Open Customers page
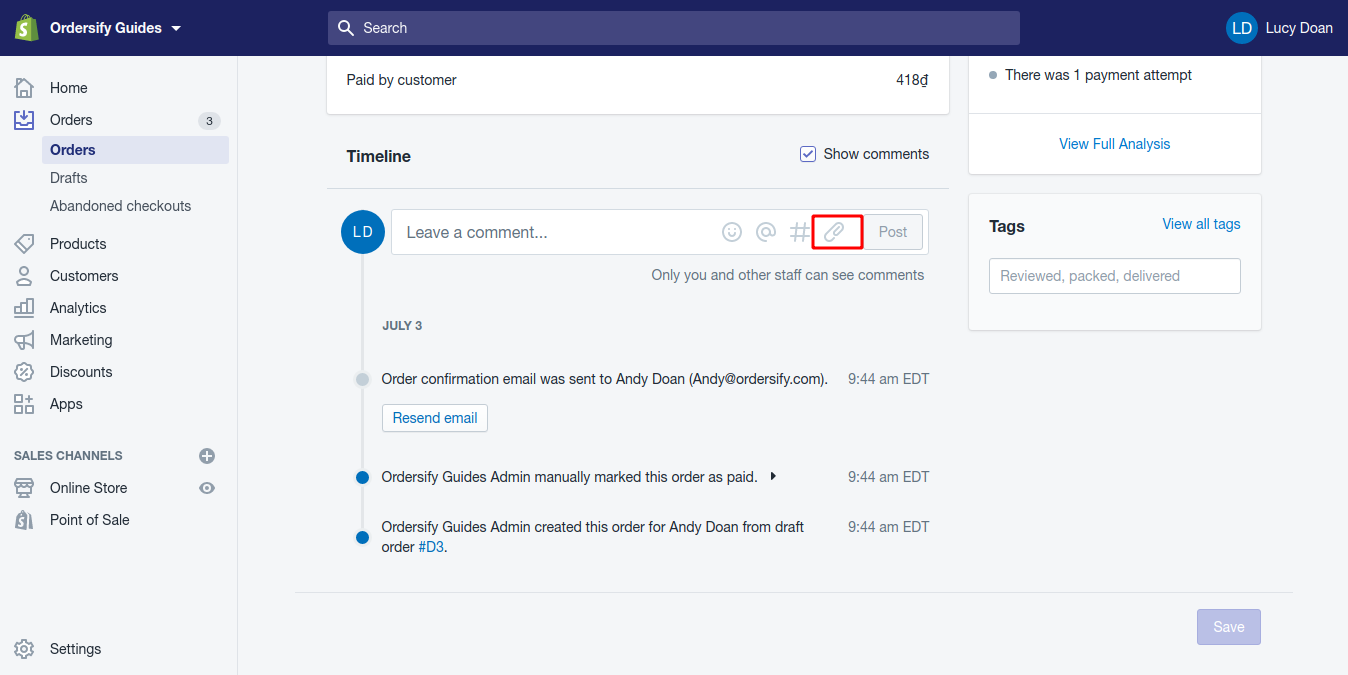Screen dimensions: 1348x675 coord(84,276)
